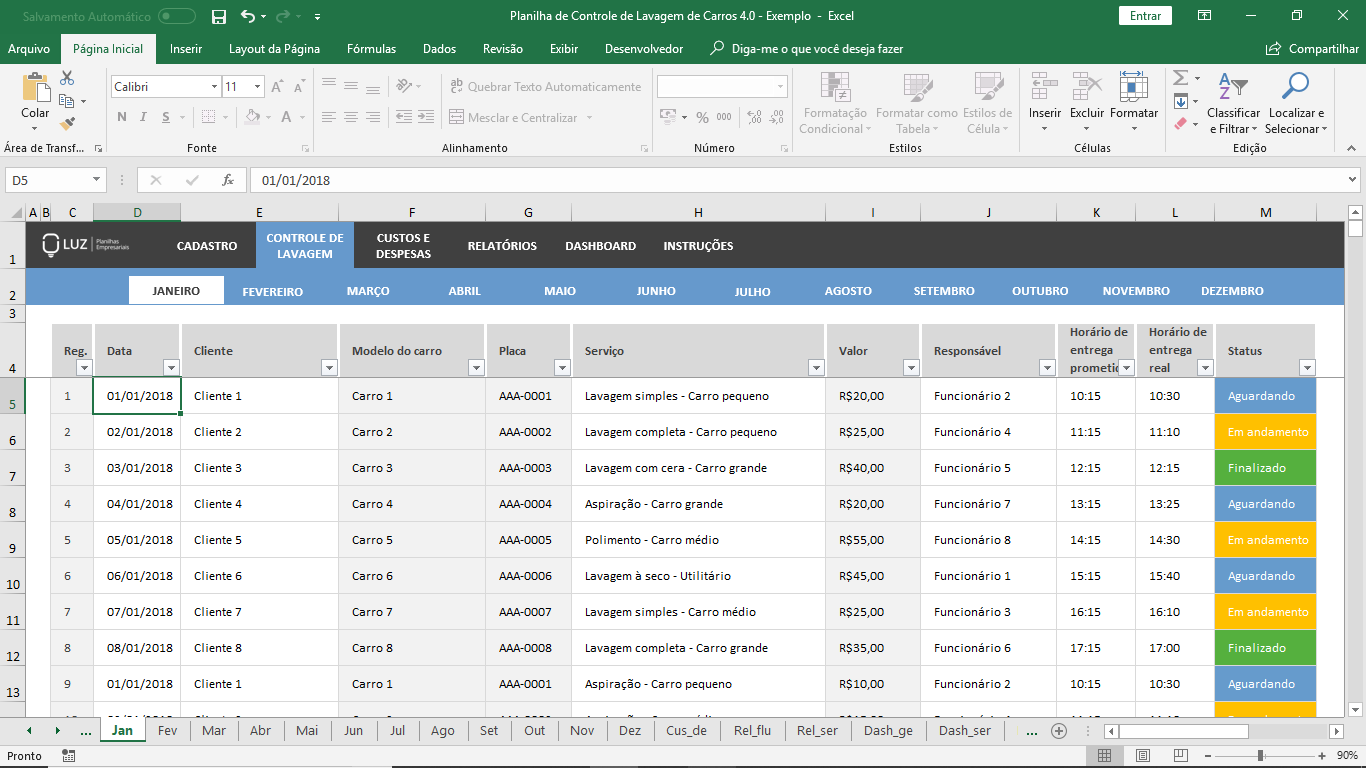Click the Save icon in title bar
Image resolution: width=1366 pixels, height=768 pixels.
point(219,16)
